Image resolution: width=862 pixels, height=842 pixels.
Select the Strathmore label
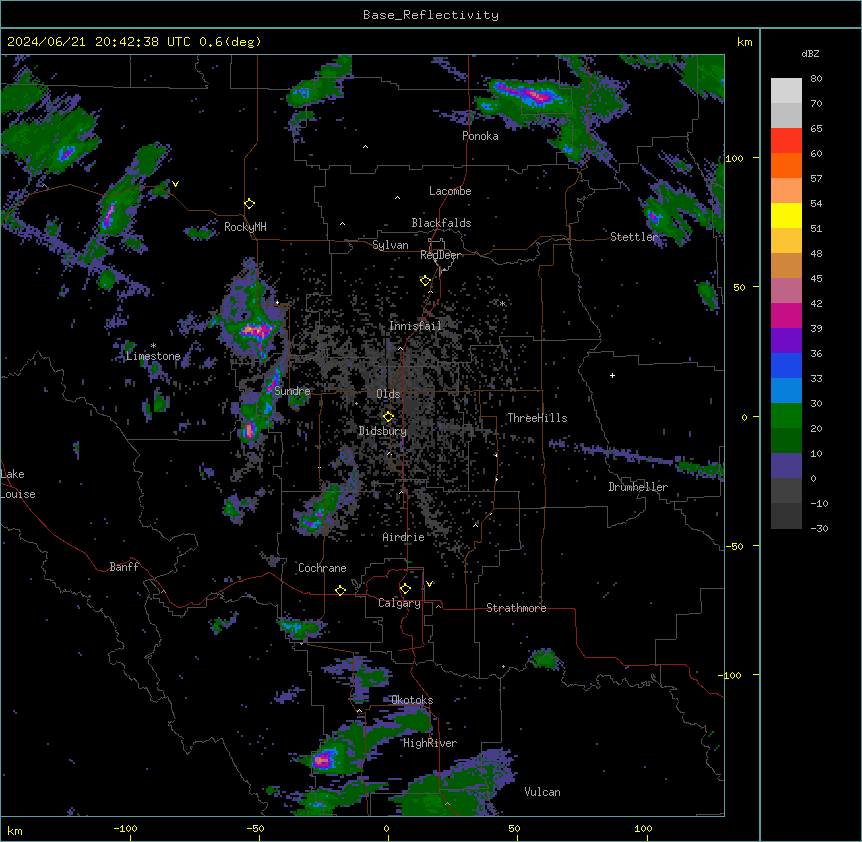(516, 608)
